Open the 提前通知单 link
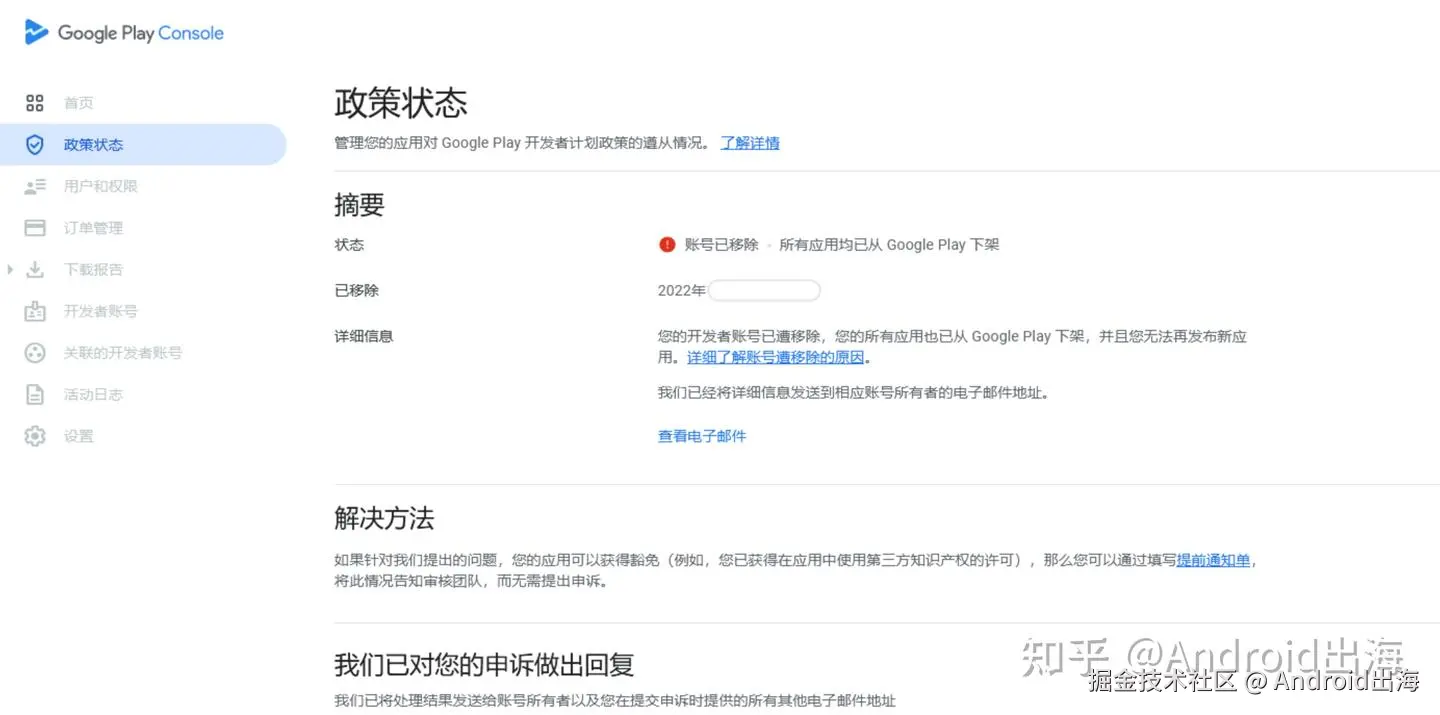The width and height of the screenshot is (1440, 715). tap(1214, 560)
